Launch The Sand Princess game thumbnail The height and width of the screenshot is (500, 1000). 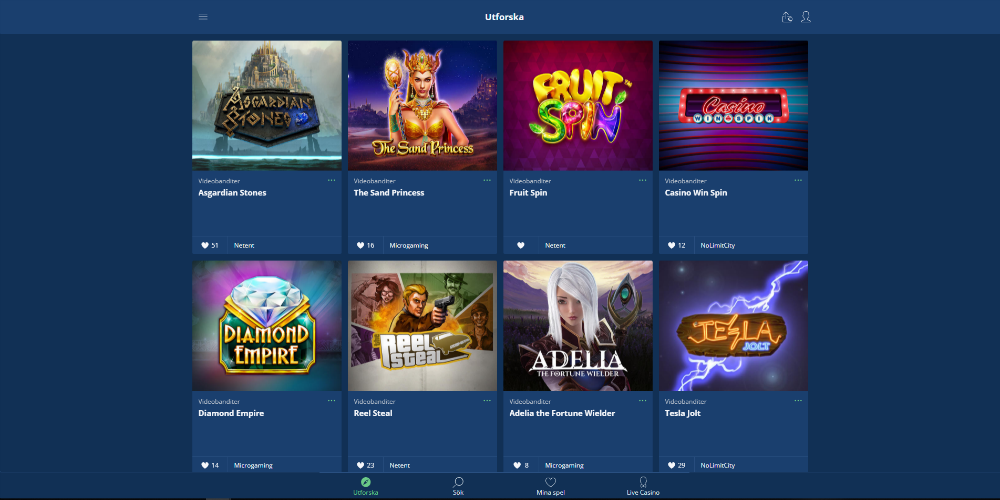tap(422, 106)
